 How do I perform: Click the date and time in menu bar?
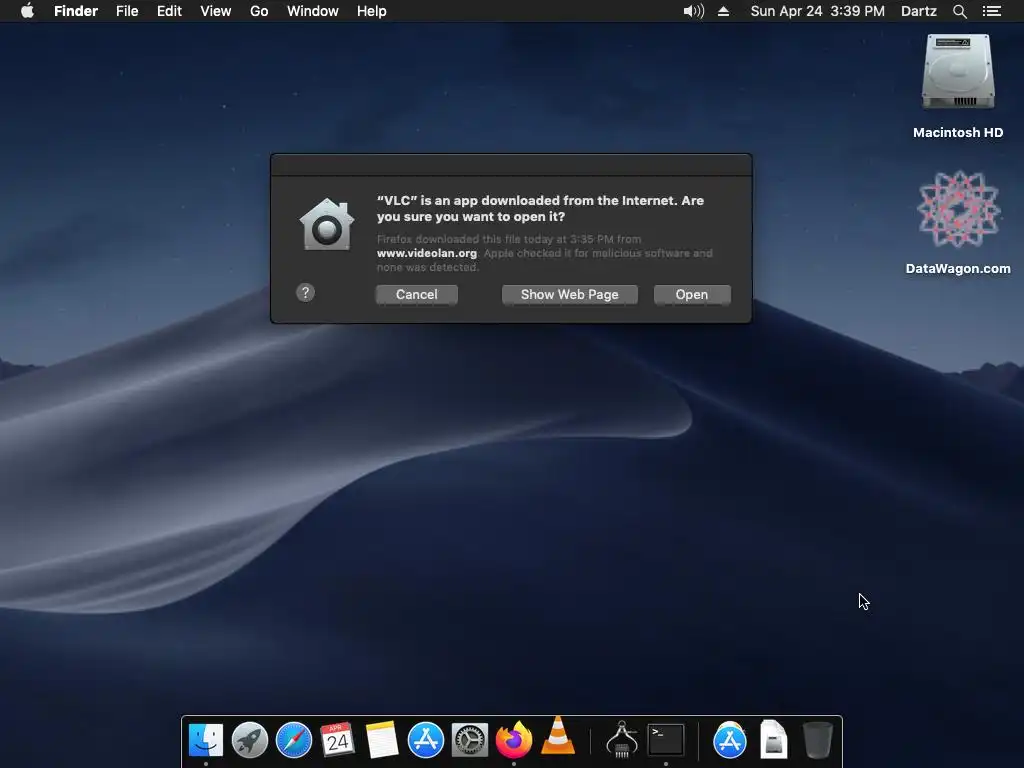click(x=818, y=11)
